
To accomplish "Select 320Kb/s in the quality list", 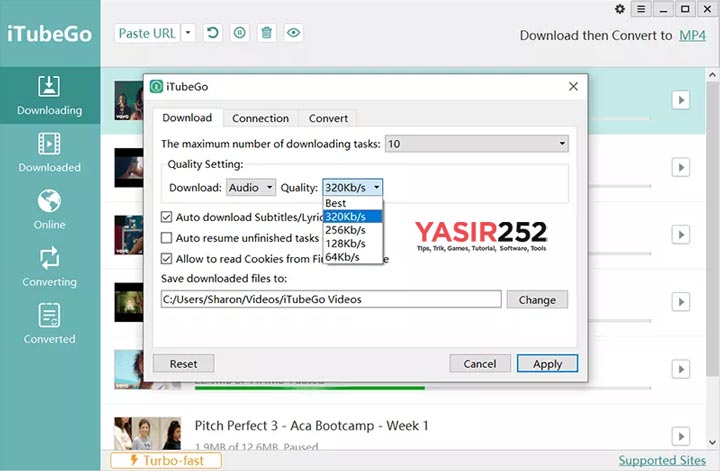I will 353,216.
